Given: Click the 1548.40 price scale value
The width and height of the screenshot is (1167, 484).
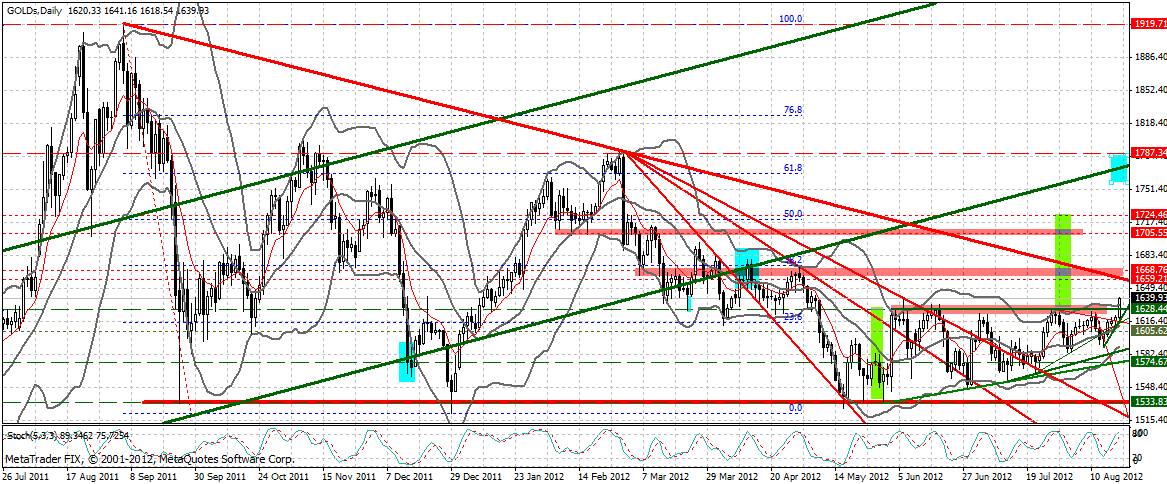Looking at the screenshot, I should click(x=1150, y=386).
